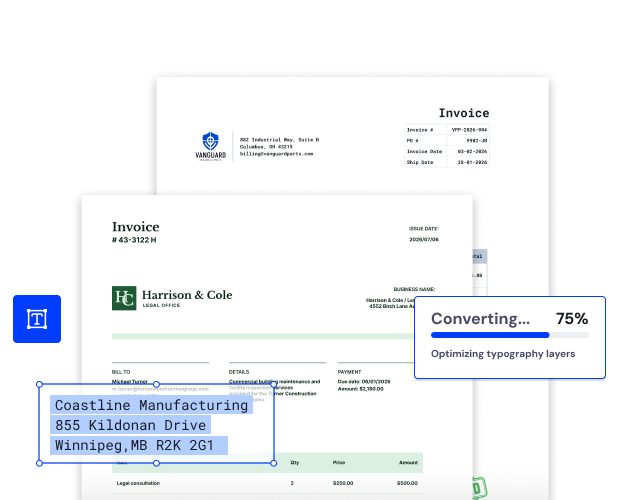The height and width of the screenshot is (500, 638).
Task: Click the "Qty" column header
Action: pos(295,463)
